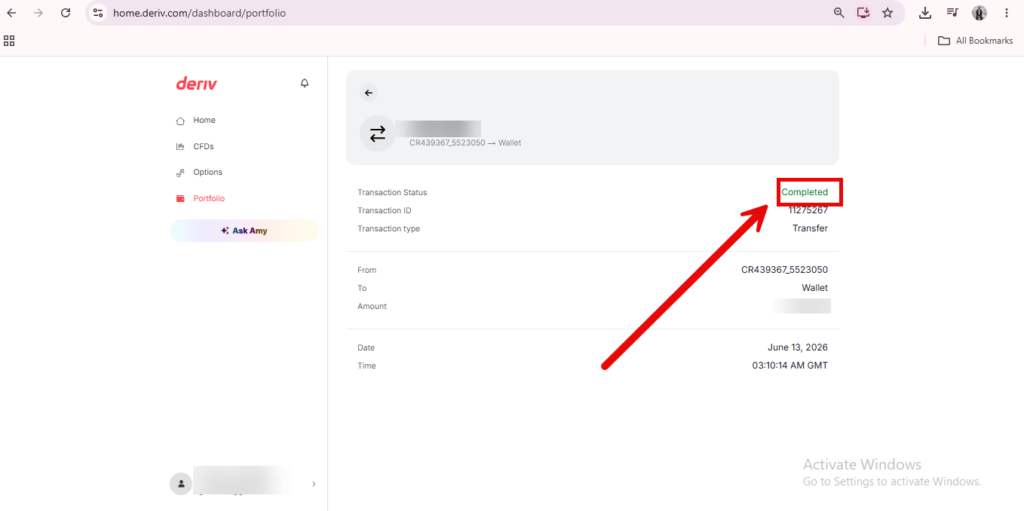
Task: Click the header text CR439367_5523050 → Wallet
Action: (x=465, y=142)
